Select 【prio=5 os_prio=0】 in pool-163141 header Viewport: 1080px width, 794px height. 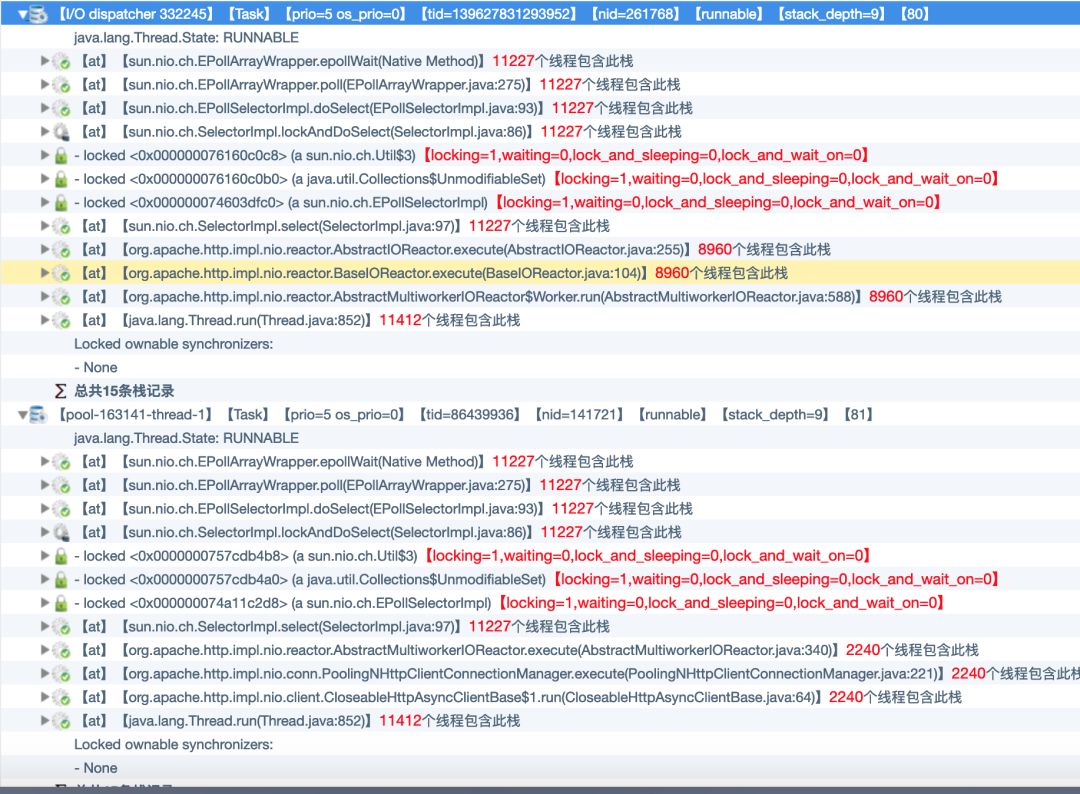344,415
